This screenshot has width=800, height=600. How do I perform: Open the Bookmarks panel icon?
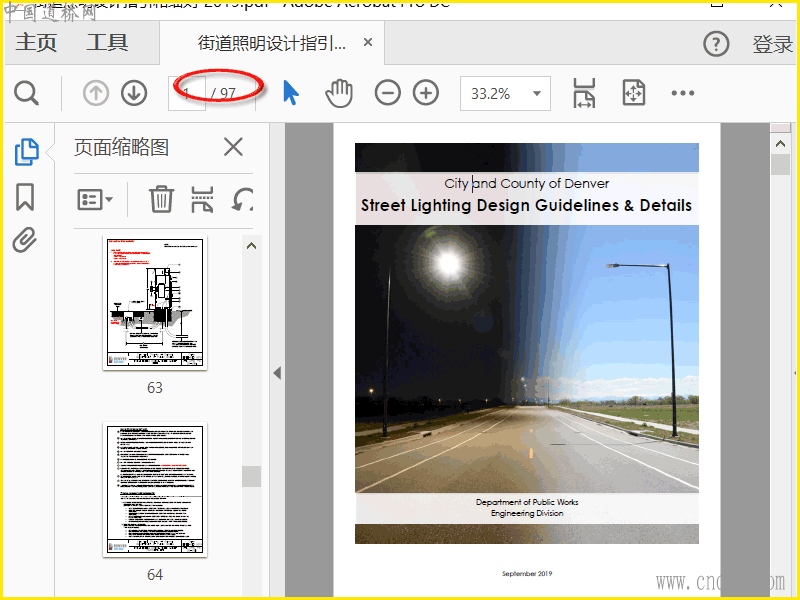[25, 197]
